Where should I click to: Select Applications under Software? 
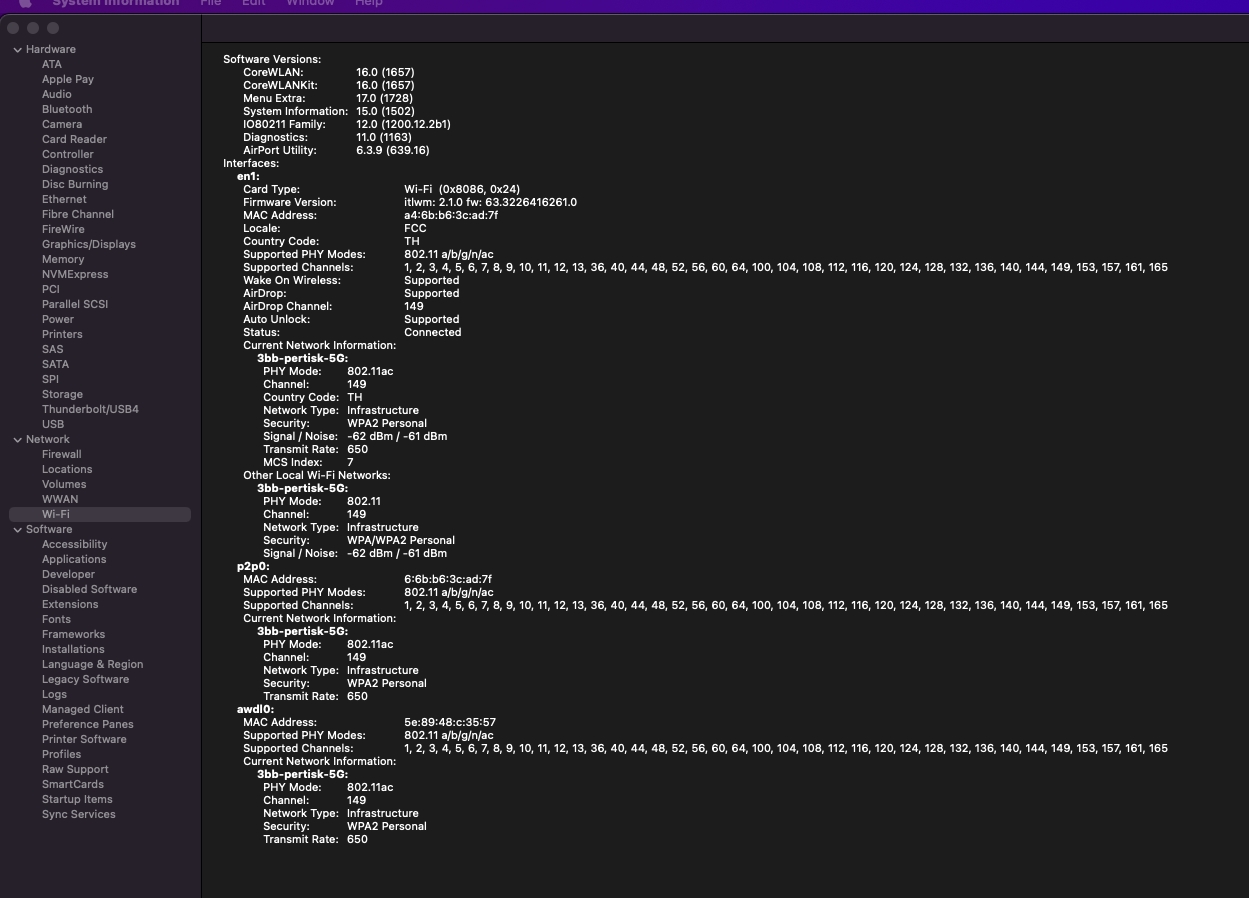(x=74, y=559)
